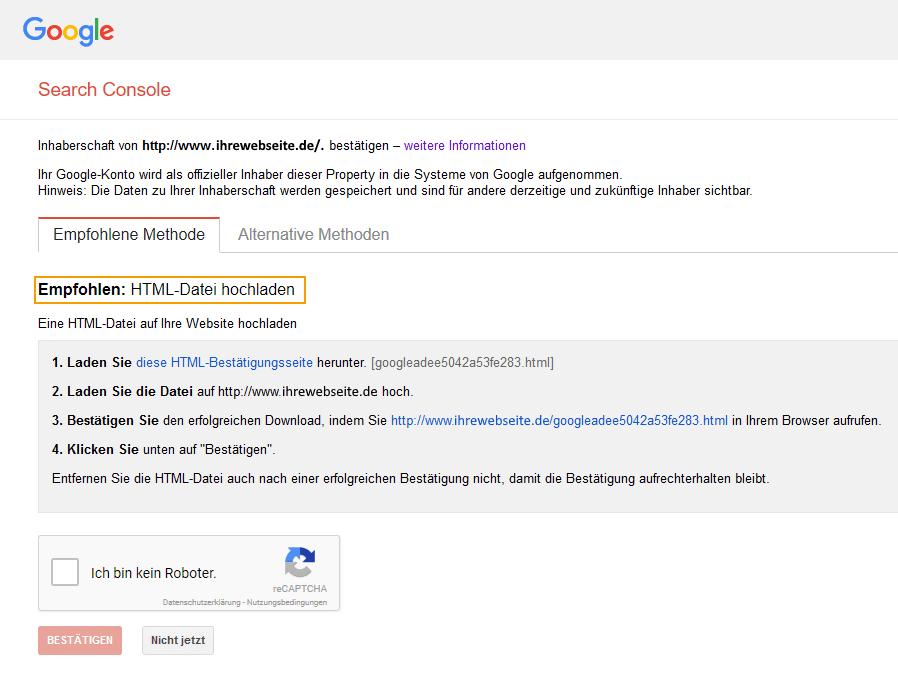Open the Nutzungsbedingungen link in reCAPTCHA

pos(287,602)
